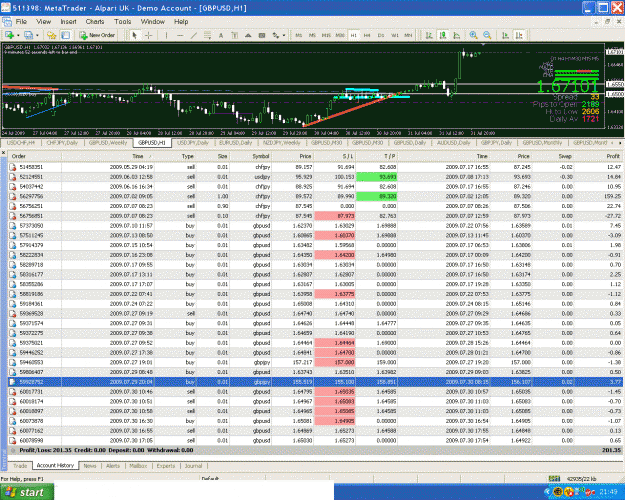Open the Window menu
The width and height of the screenshot is (625, 500).
tap(153, 22)
